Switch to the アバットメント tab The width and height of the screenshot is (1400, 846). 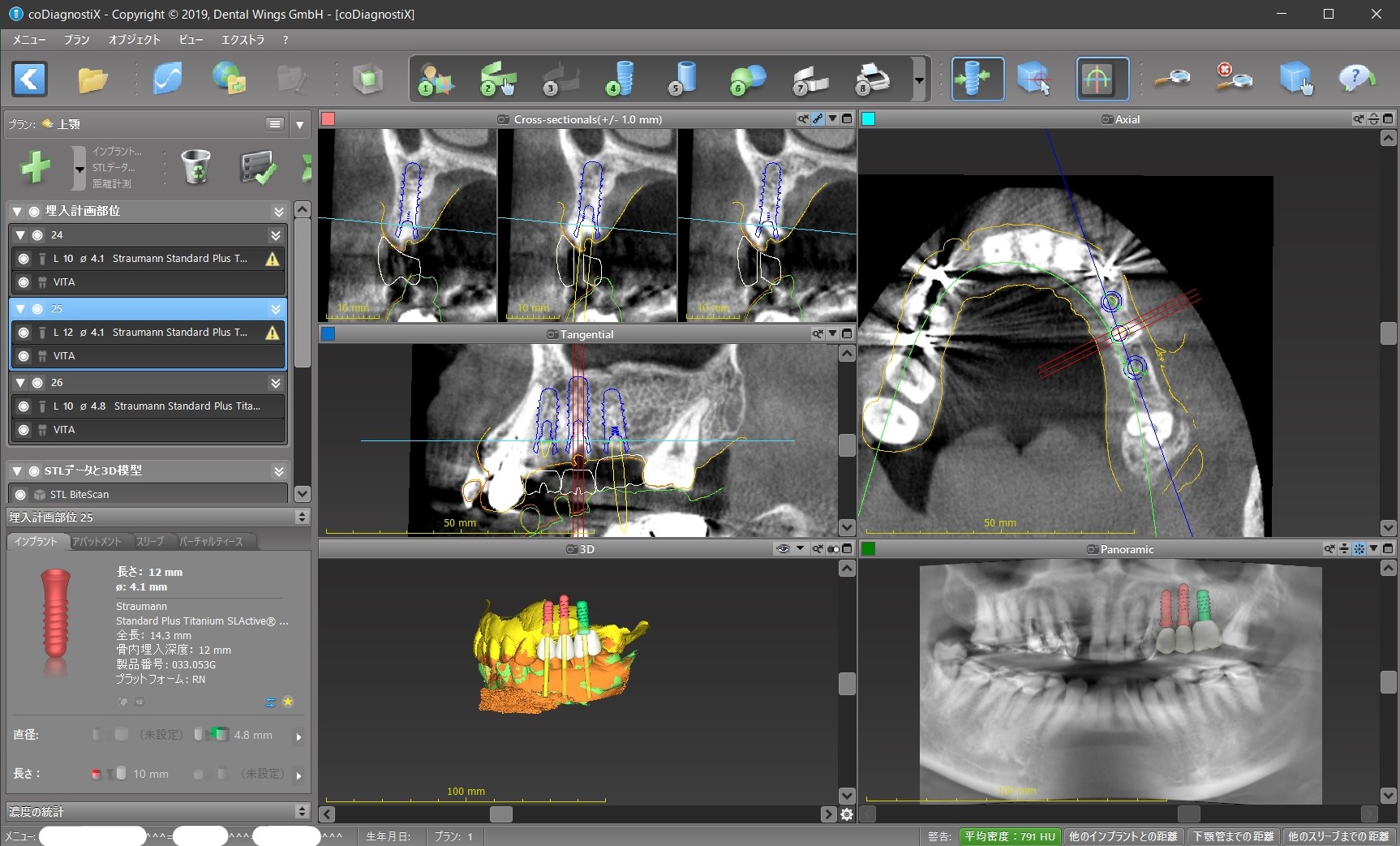[97, 541]
